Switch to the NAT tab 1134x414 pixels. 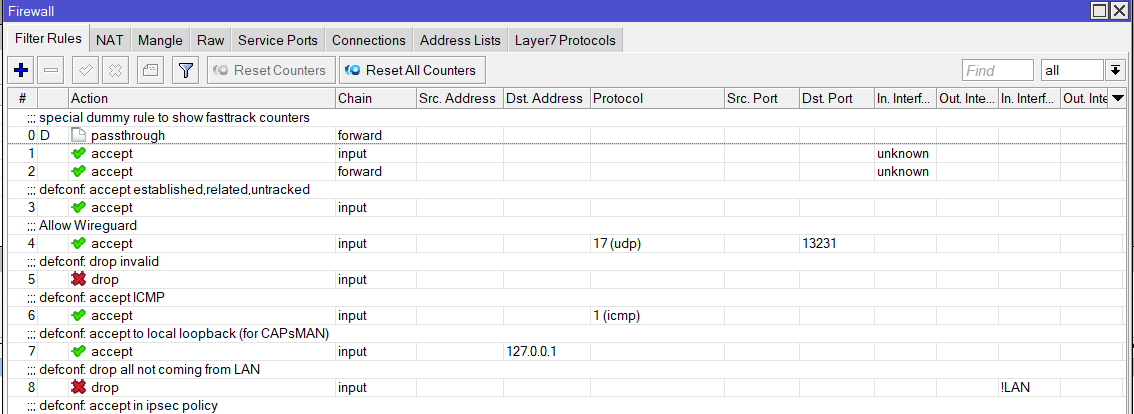click(x=110, y=40)
